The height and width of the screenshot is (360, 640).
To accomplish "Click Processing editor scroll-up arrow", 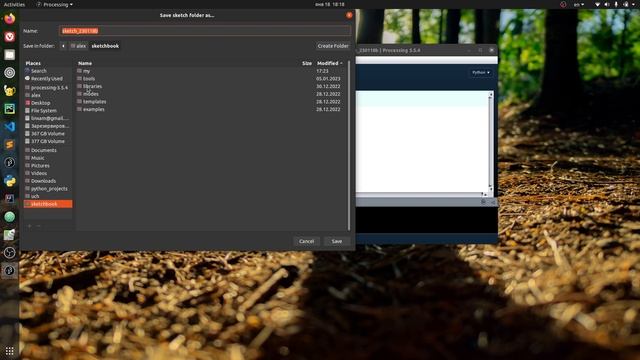I will click(491, 94).
